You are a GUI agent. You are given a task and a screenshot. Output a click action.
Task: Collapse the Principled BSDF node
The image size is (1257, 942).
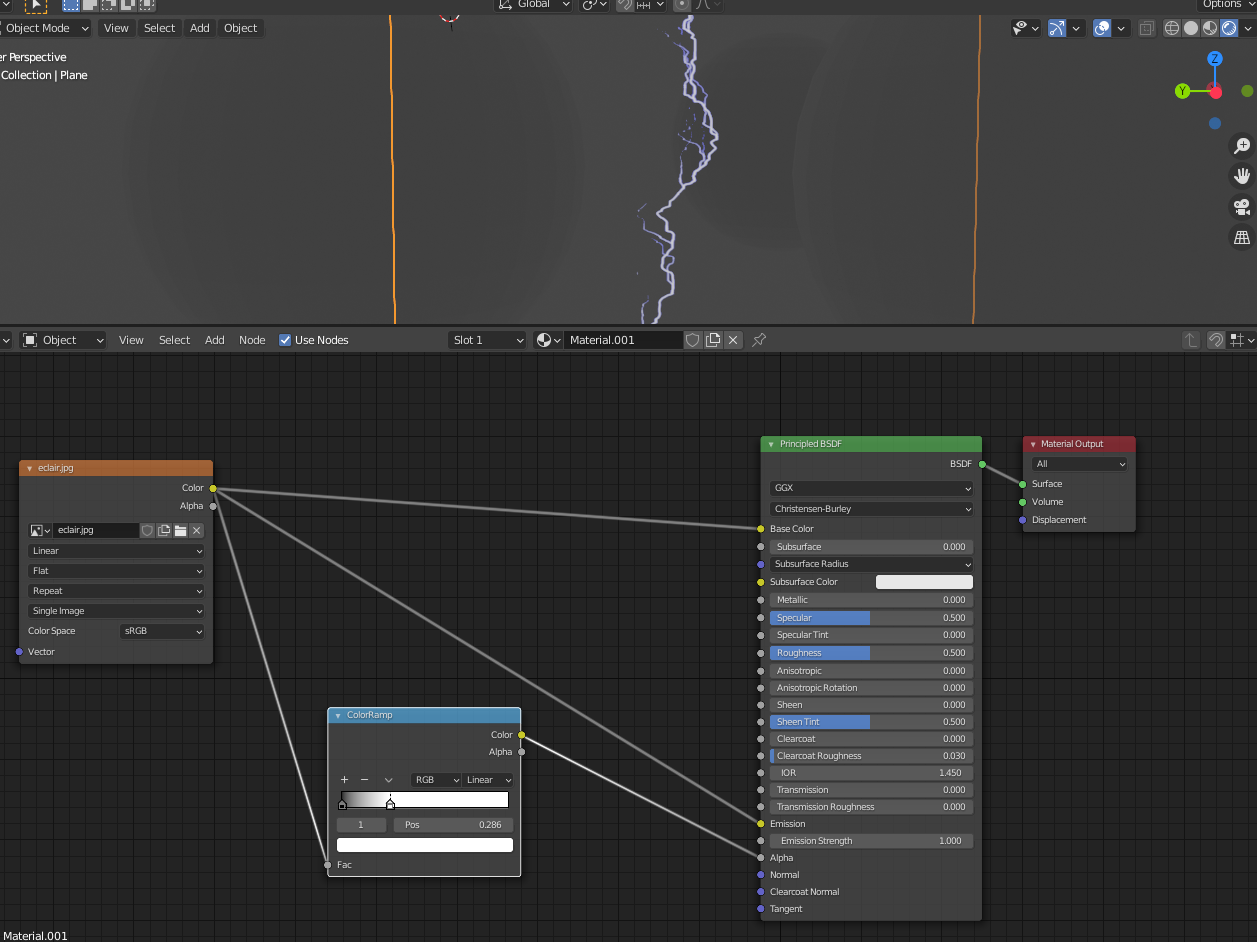coord(771,444)
